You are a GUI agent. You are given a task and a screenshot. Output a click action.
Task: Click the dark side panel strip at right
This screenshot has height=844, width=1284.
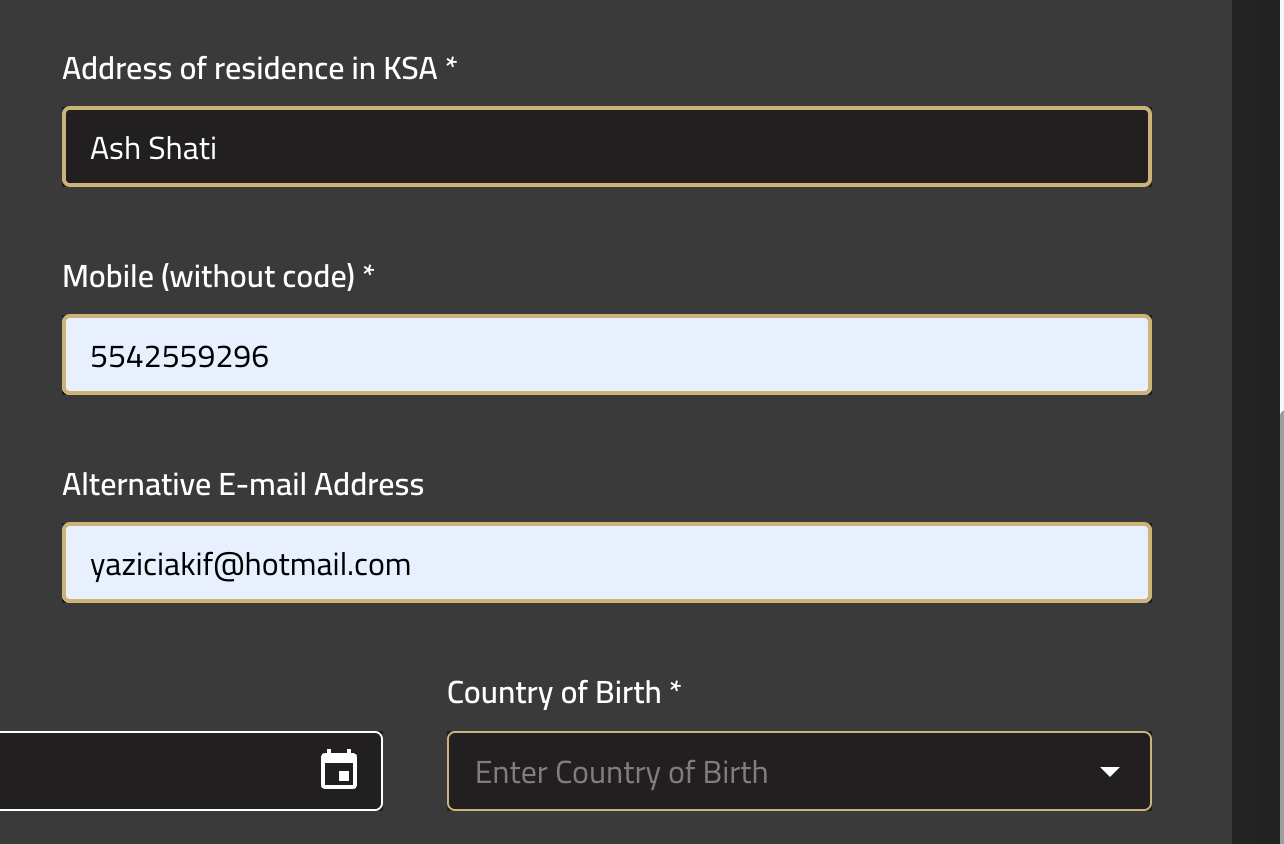[1255, 422]
